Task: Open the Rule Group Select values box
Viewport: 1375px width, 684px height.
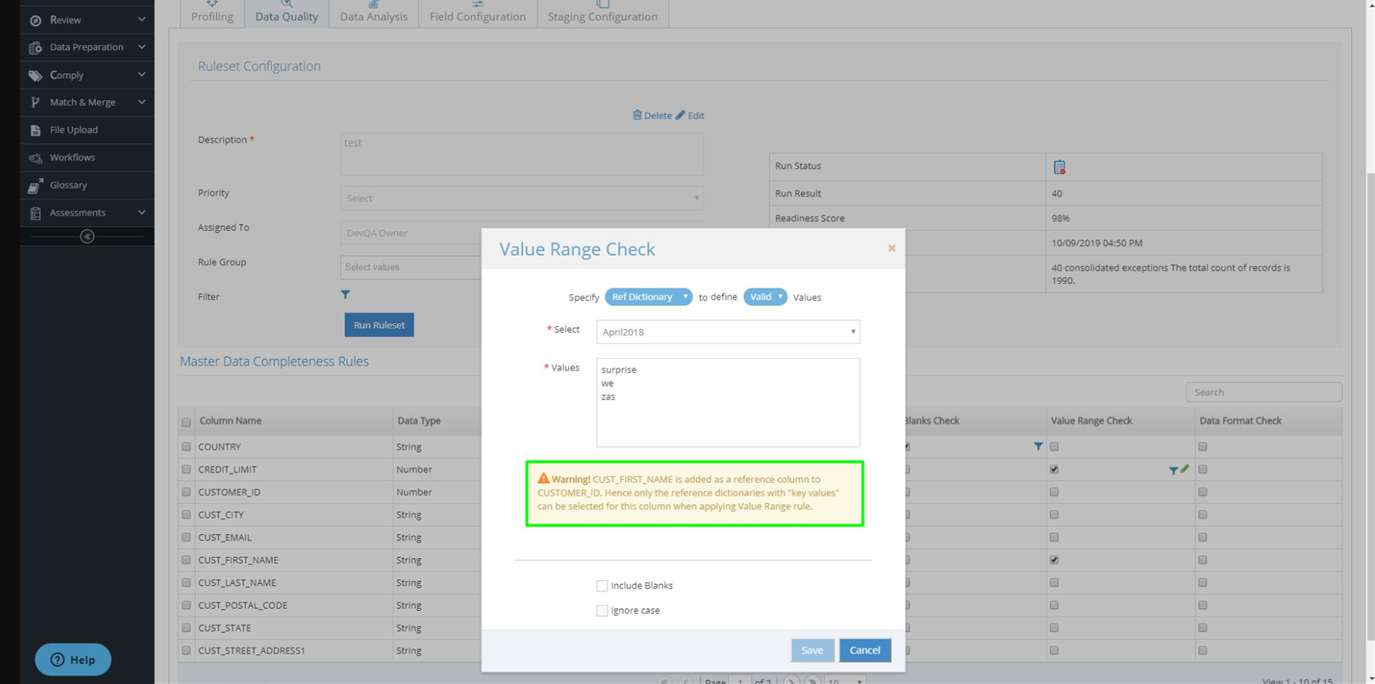Action: pyautogui.click(x=411, y=267)
